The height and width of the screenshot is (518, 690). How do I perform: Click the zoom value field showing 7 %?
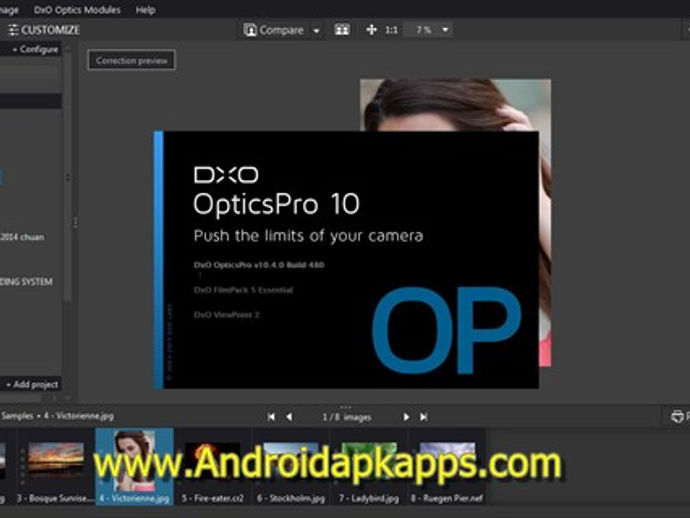coord(423,30)
